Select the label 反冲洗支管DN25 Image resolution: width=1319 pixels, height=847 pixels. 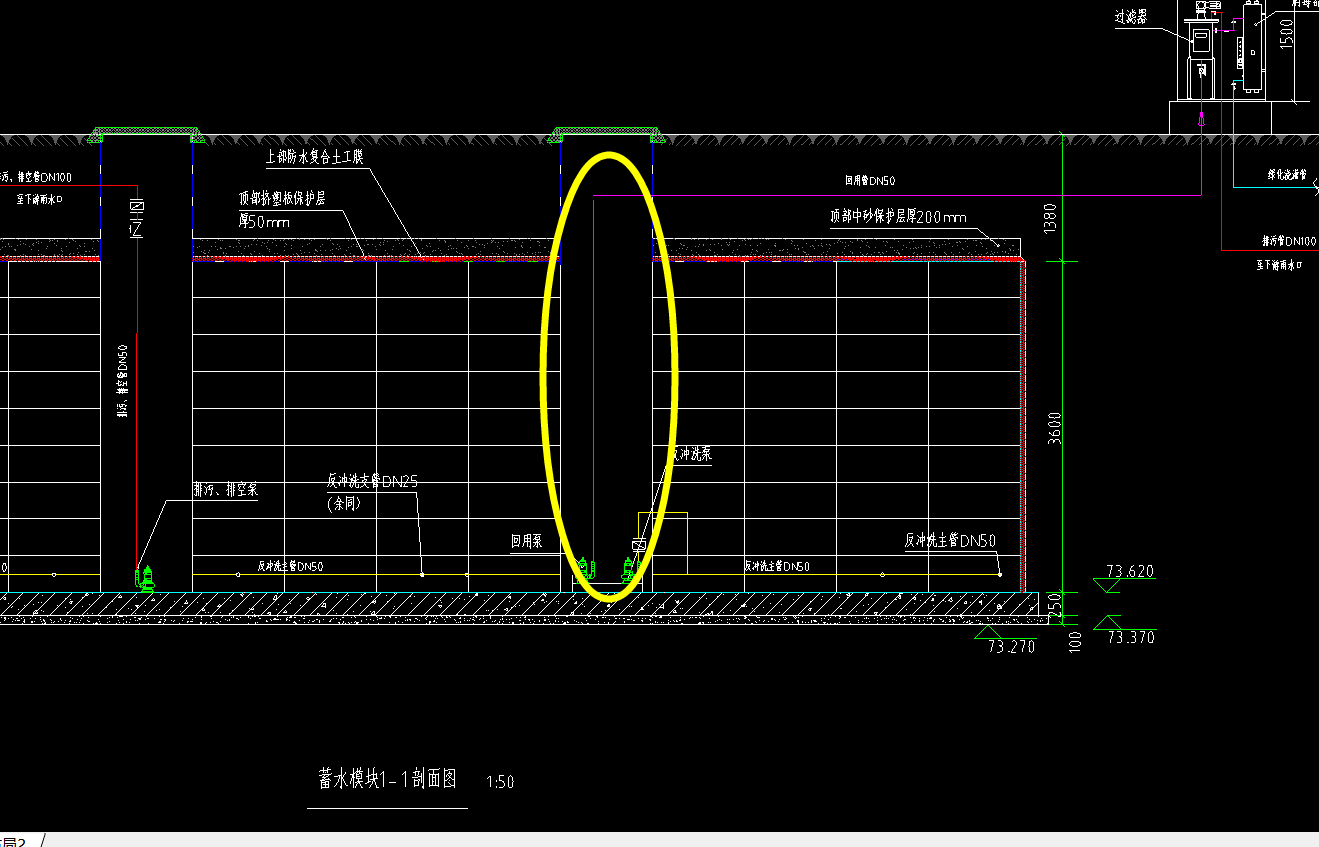click(372, 481)
